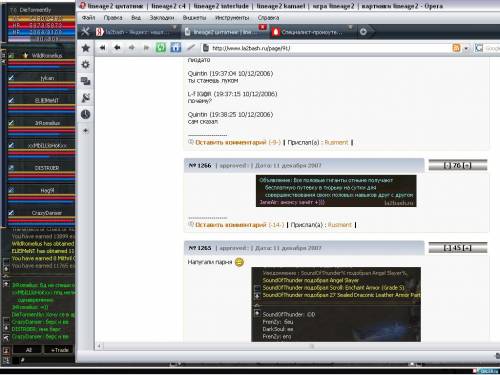Select the +Trade chat tab button
The height and width of the screenshot is (375, 500).
(59, 350)
